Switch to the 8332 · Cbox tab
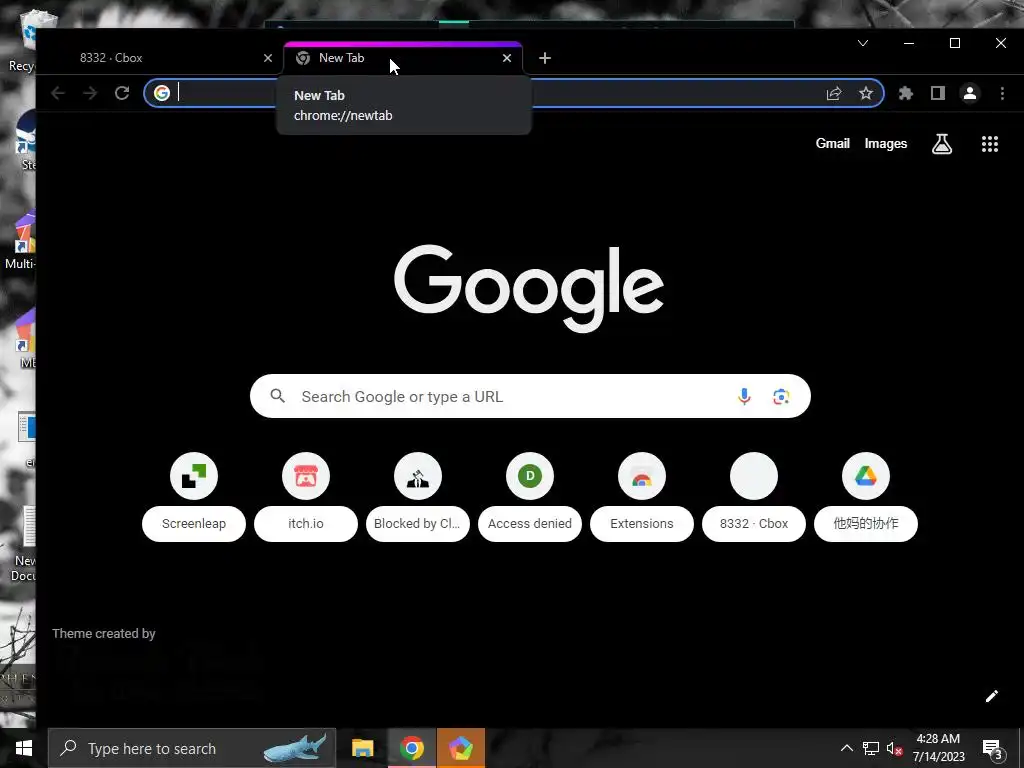This screenshot has width=1024, height=768. [x=160, y=58]
